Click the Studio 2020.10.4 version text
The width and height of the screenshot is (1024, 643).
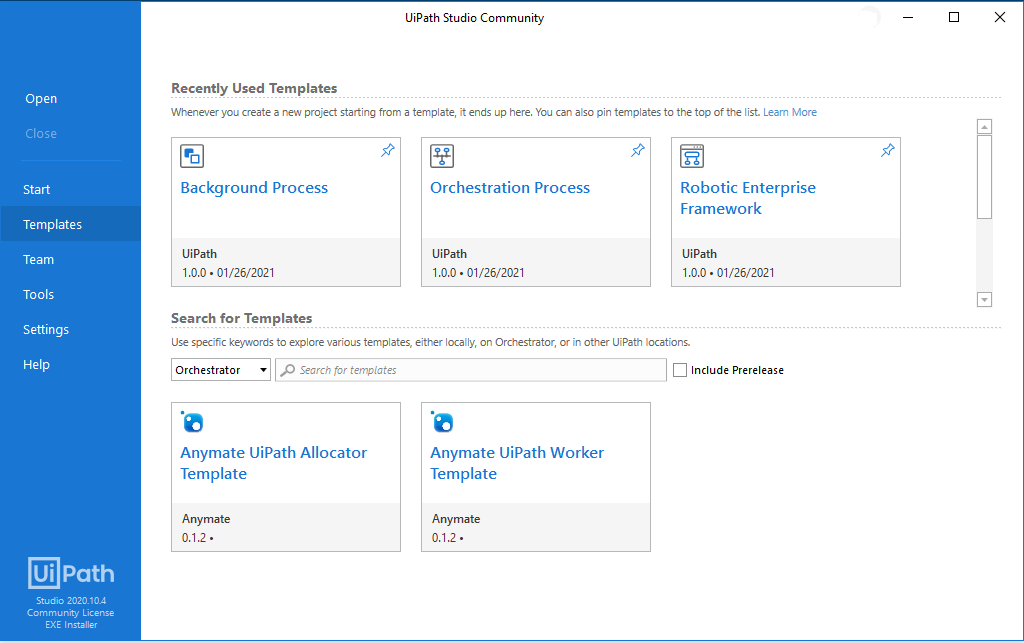(71, 601)
